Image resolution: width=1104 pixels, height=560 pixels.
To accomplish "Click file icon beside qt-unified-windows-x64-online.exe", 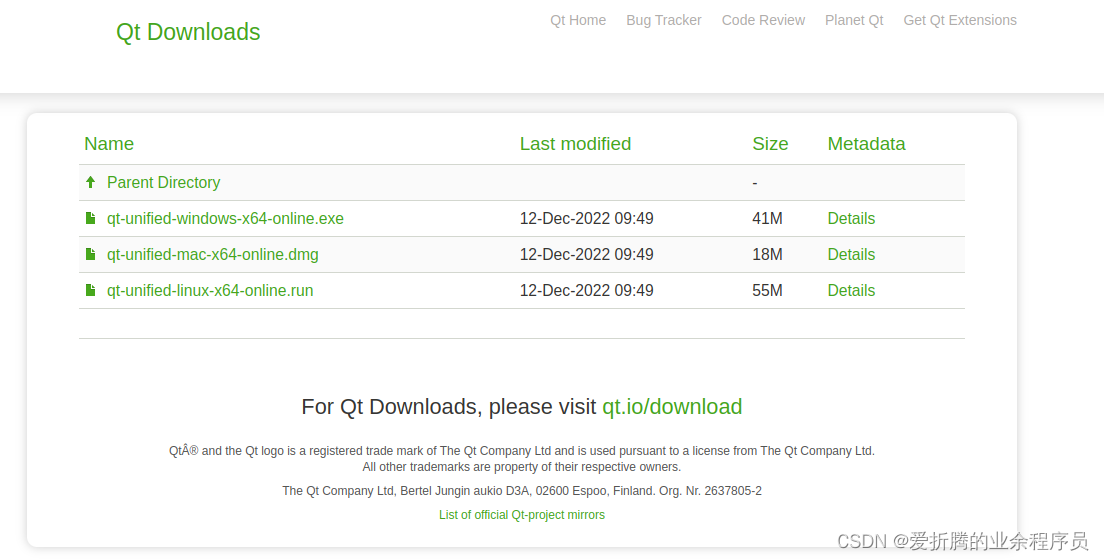I will (x=90, y=218).
